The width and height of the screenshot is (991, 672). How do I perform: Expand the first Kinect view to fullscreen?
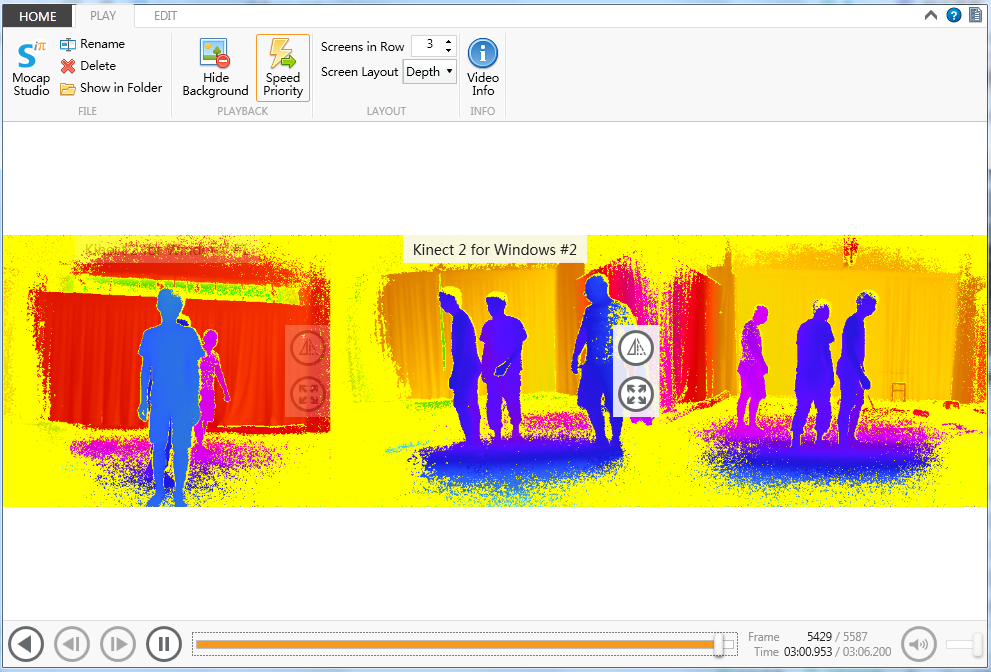click(308, 394)
